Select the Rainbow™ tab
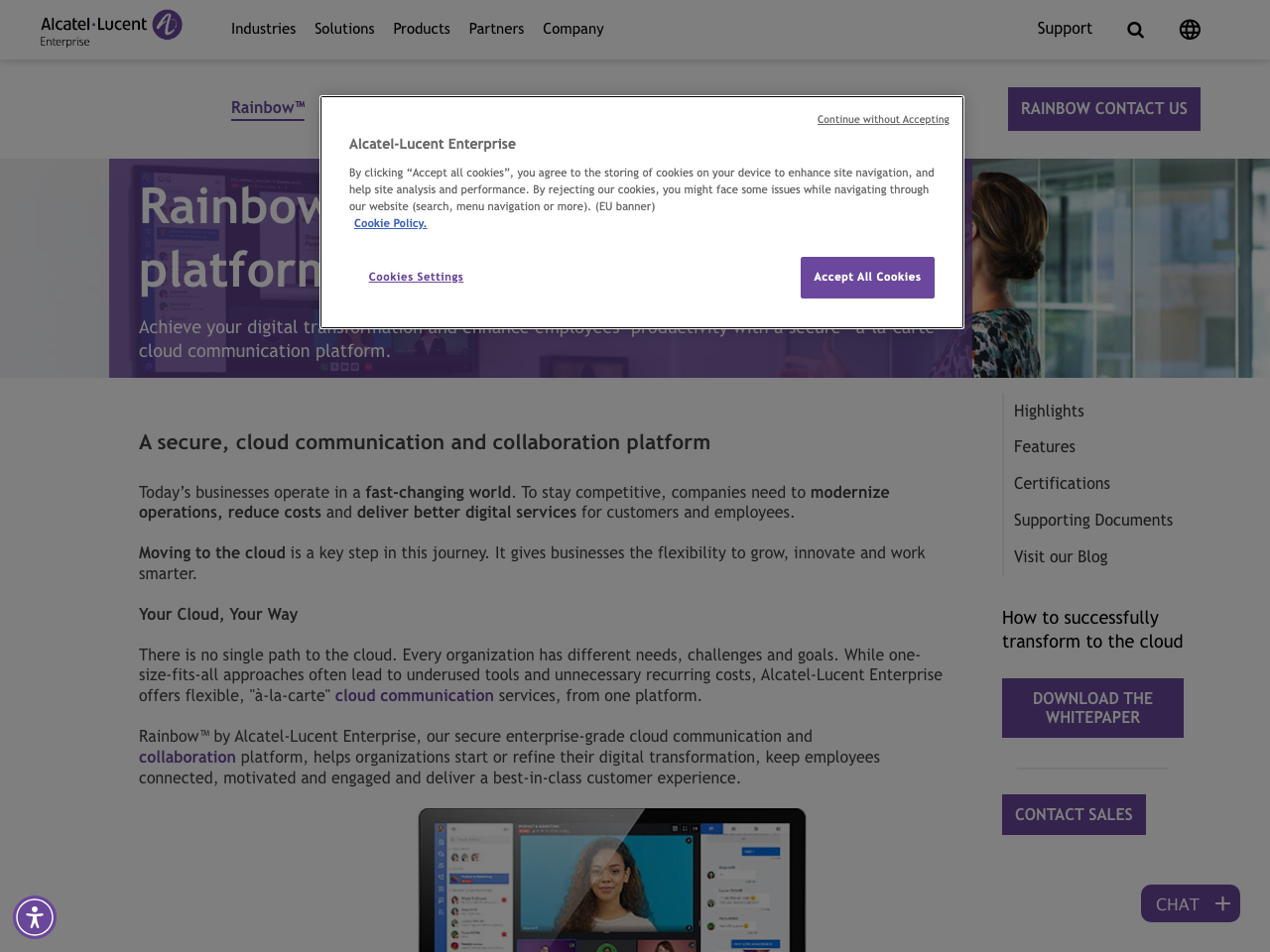This screenshot has height=952, width=1270. tap(267, 105)
